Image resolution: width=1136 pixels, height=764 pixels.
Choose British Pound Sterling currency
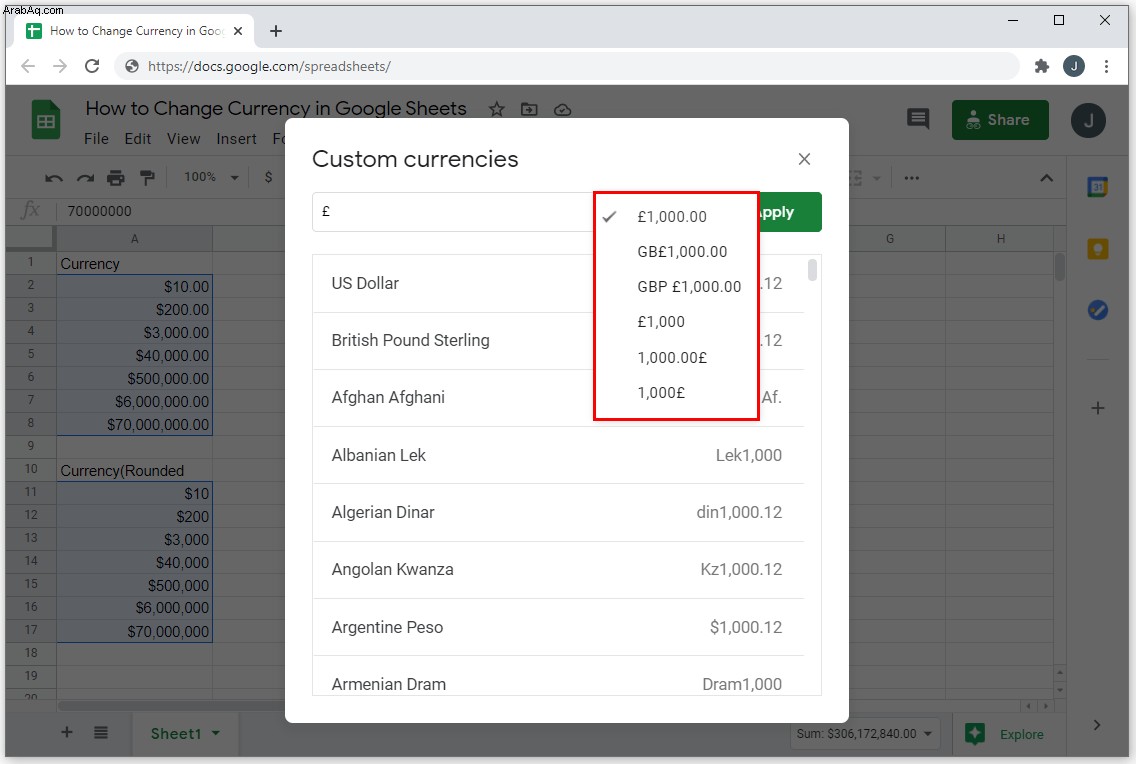(x=558, y=341)
